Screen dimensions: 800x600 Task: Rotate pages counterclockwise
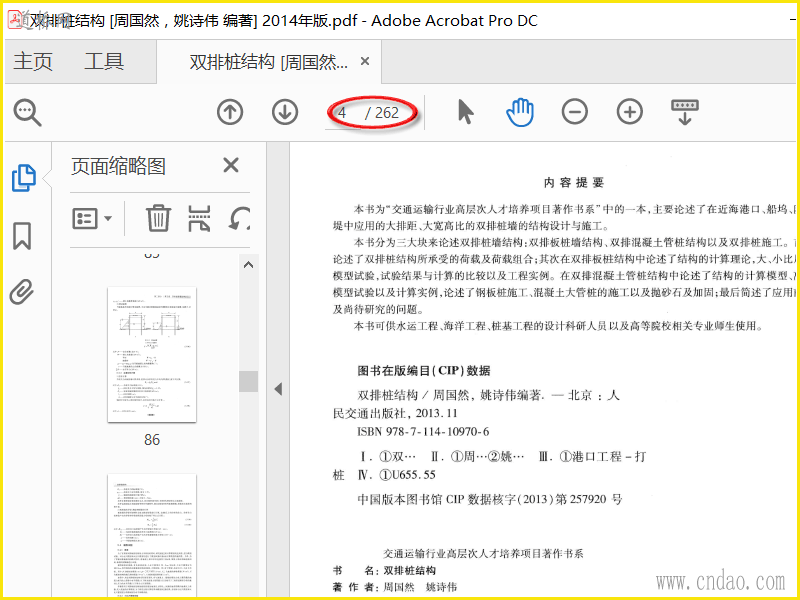[x=239, y=218]
